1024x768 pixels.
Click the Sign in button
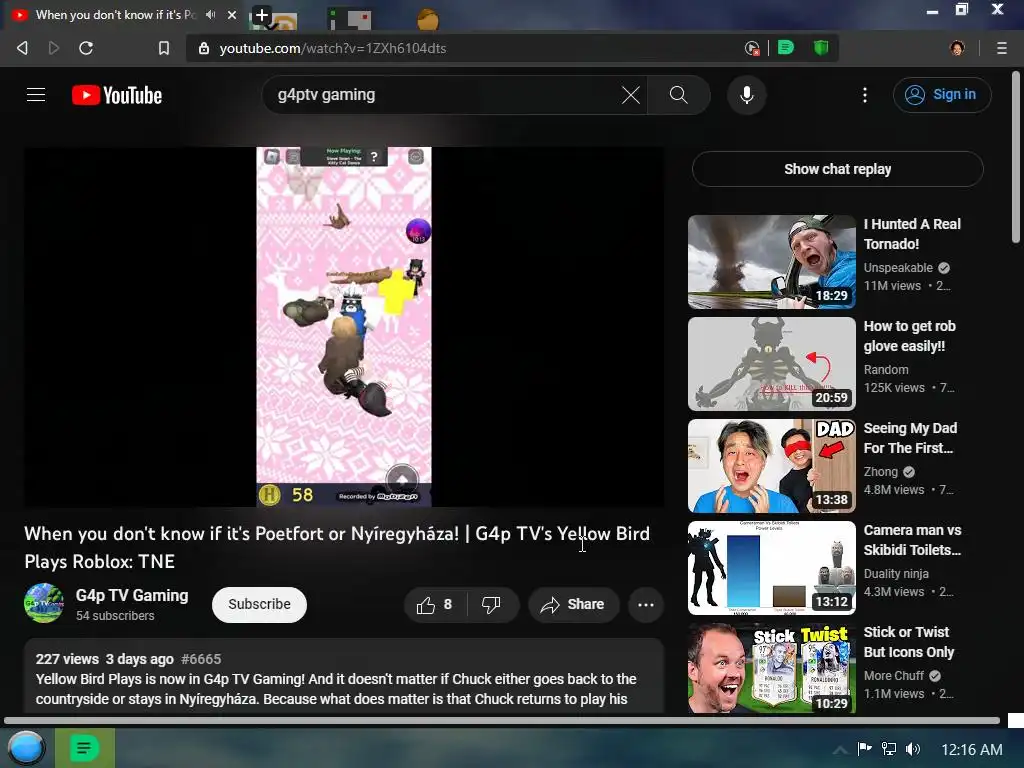coord(942,95)
